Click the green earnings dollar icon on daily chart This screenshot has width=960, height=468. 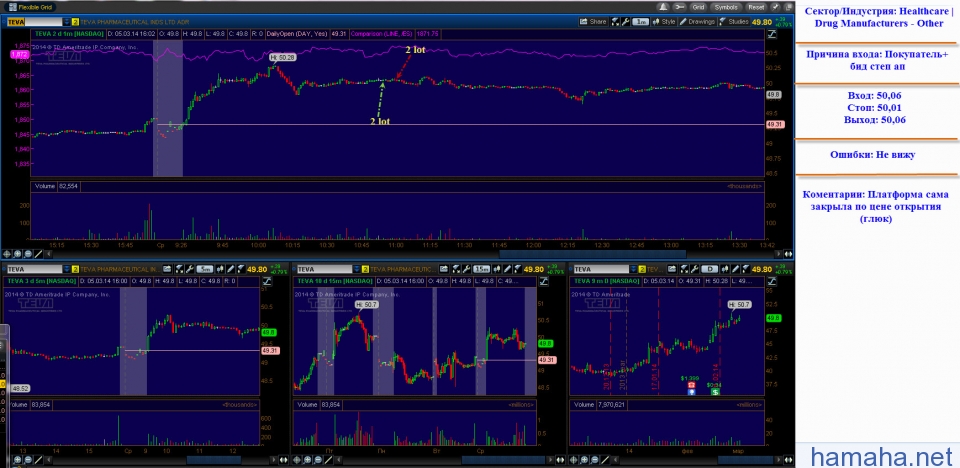[714, 392]
